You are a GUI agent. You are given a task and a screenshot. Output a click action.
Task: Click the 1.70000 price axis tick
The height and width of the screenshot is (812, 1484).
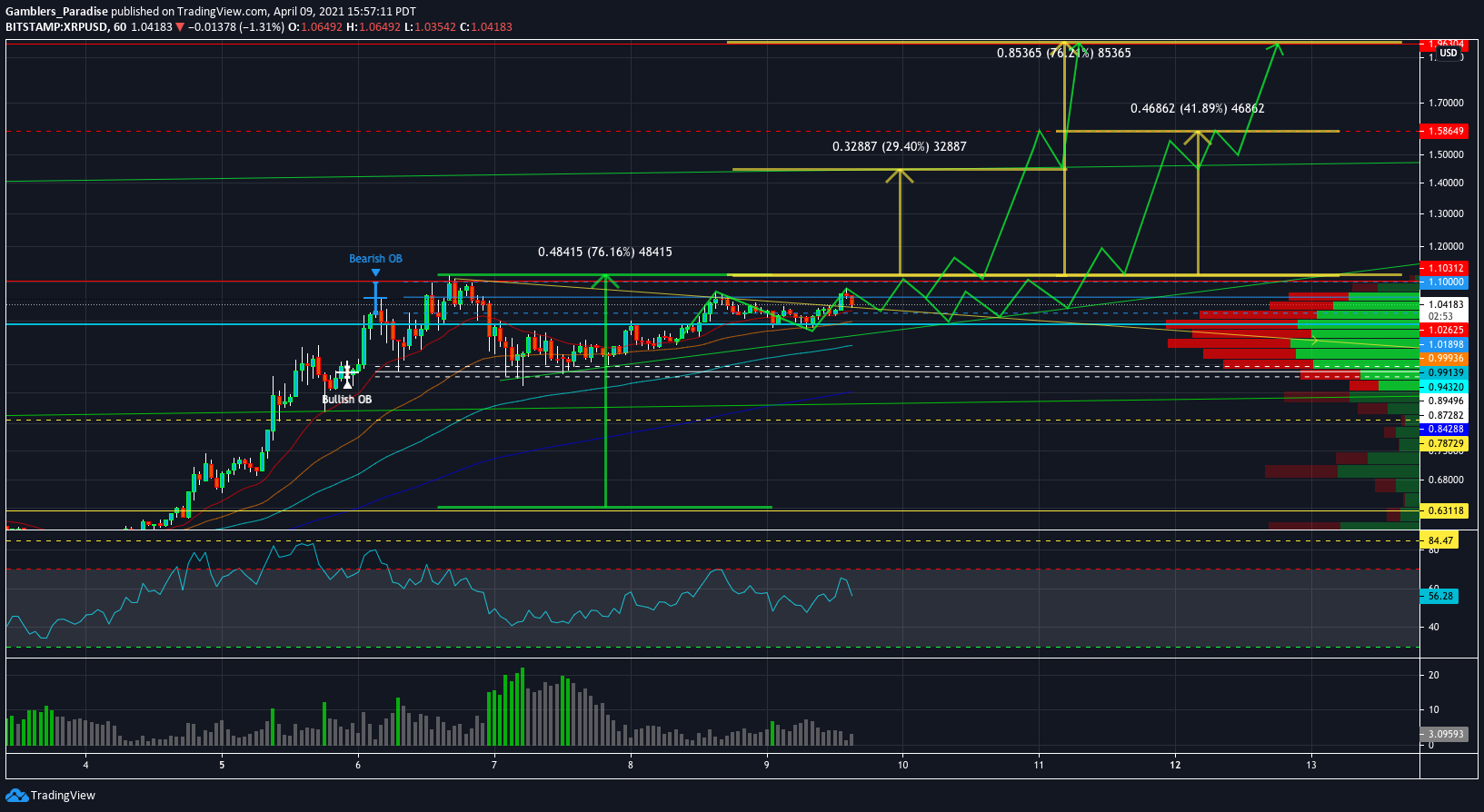tap(1446, 104)
